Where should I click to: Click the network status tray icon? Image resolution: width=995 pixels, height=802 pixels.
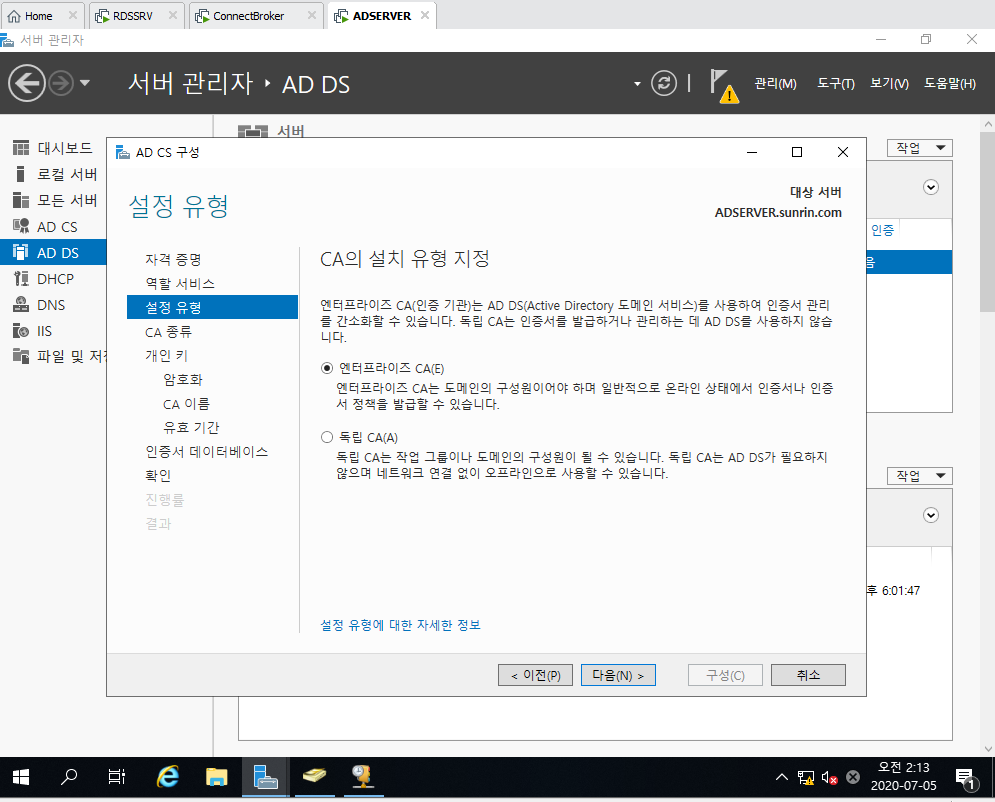coord(806,777)
